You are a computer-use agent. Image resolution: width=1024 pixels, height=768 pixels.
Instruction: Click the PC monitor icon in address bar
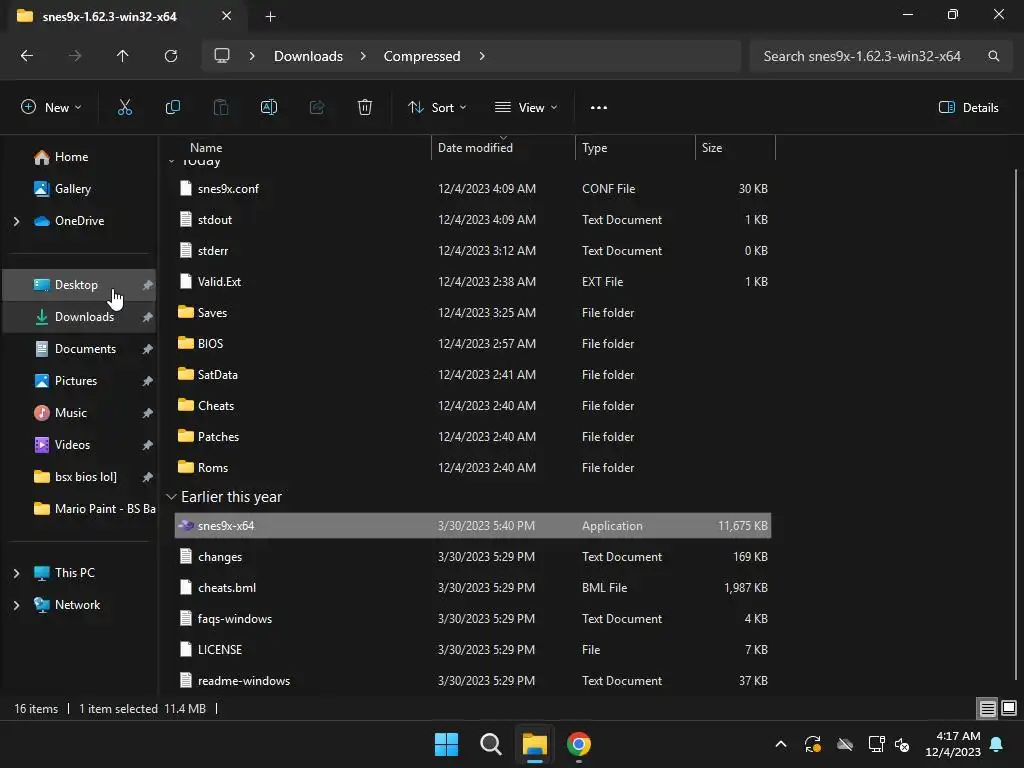coord(222,56)
